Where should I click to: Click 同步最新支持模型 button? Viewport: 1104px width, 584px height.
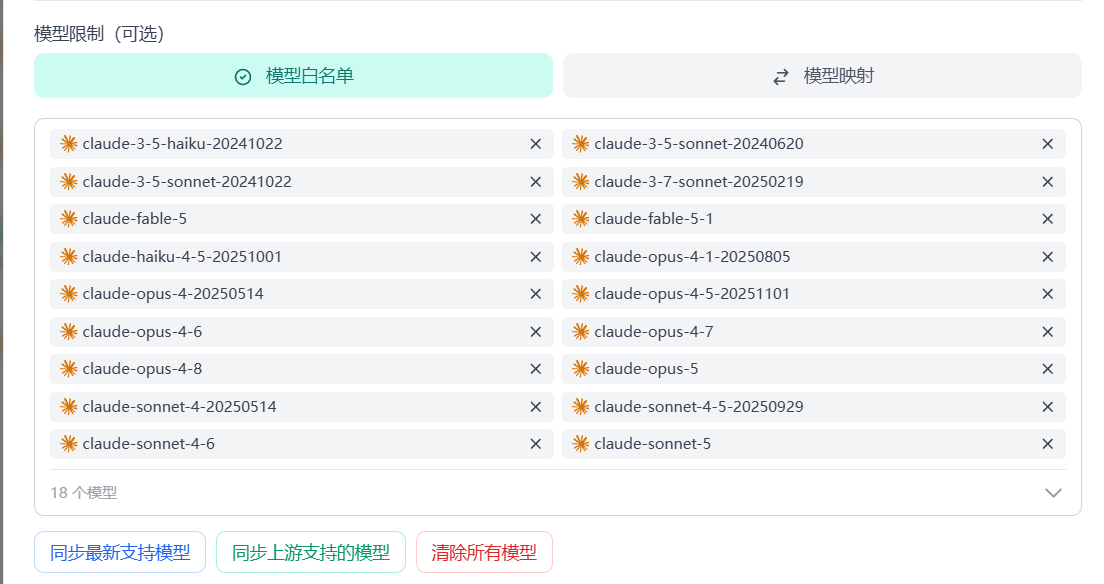pyautogui.click(x=120, y=552)
